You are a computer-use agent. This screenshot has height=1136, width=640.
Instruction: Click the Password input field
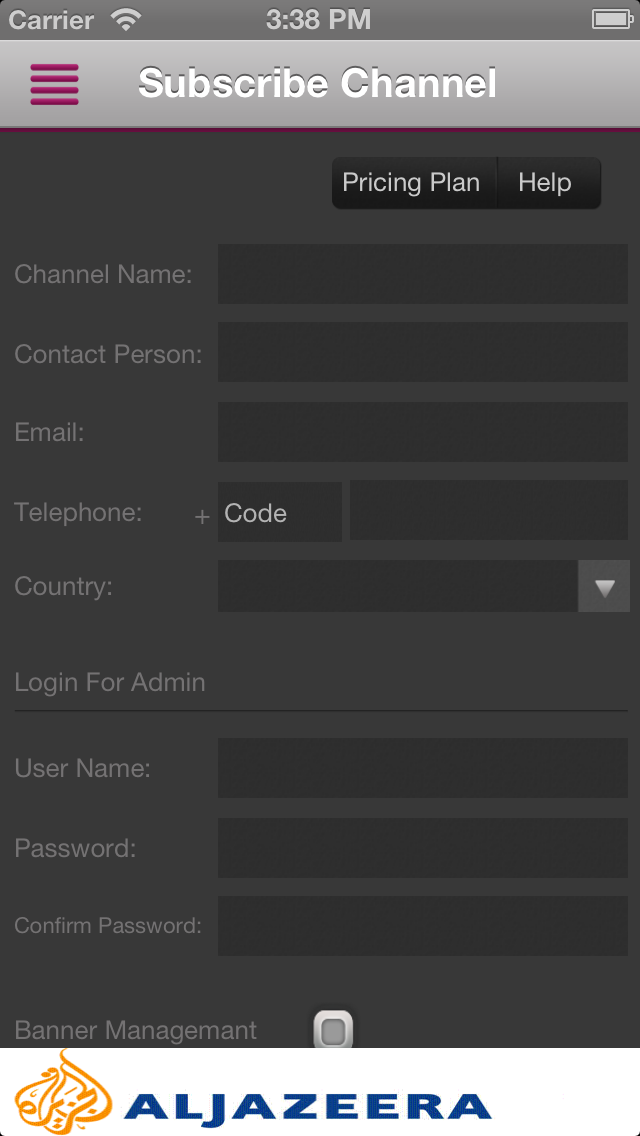tap(423, 848)
